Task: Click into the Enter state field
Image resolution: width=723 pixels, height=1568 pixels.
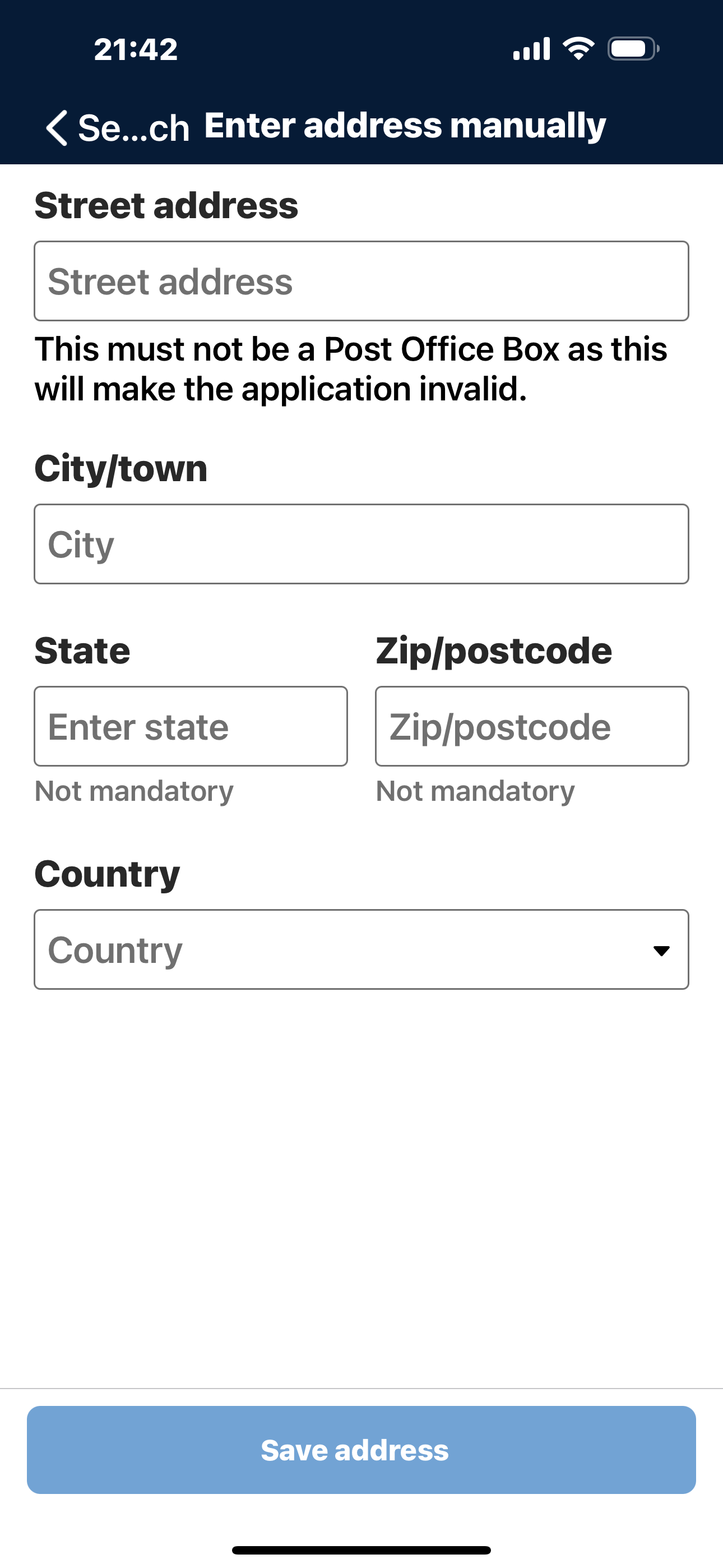Action: 191,726
